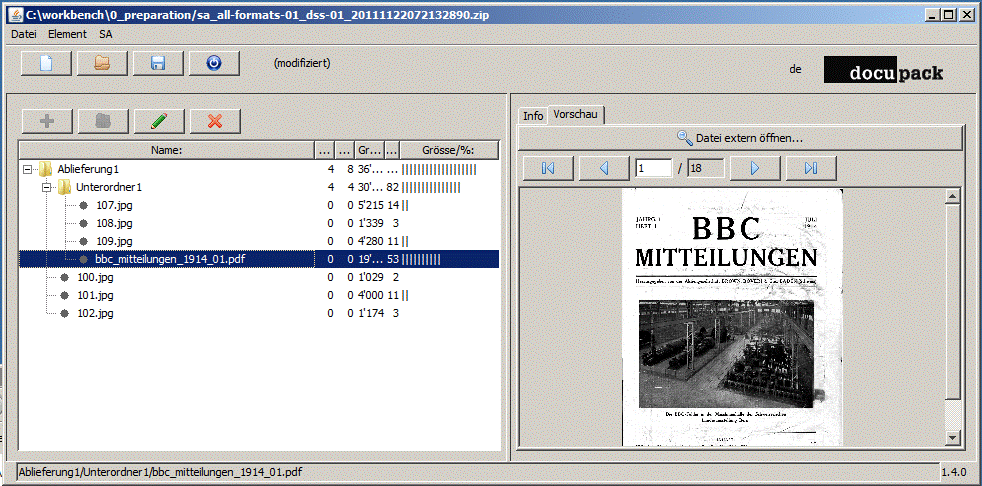Click the size value 4'280
Image resolution: width=982 pixels, height=486 pixels.
click(x=371, y=241)
